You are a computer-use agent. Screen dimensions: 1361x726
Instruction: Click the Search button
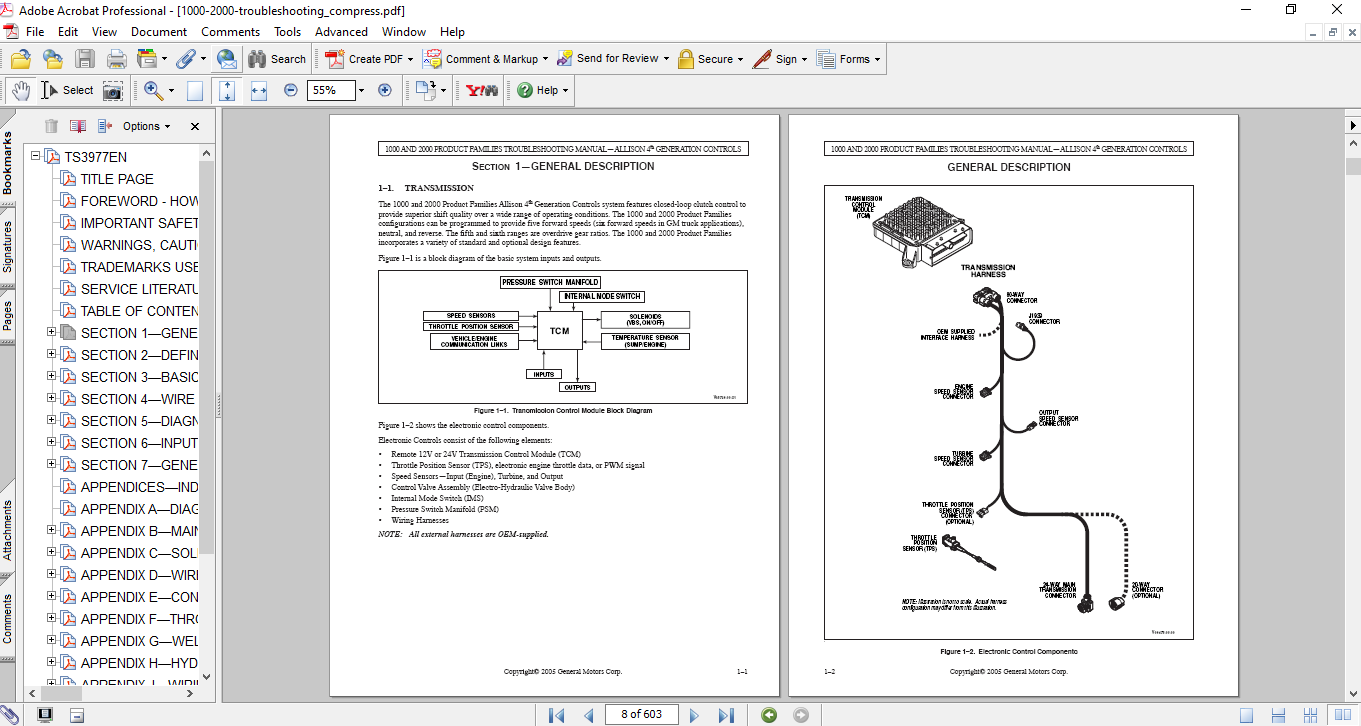click(x=277, y=59)
